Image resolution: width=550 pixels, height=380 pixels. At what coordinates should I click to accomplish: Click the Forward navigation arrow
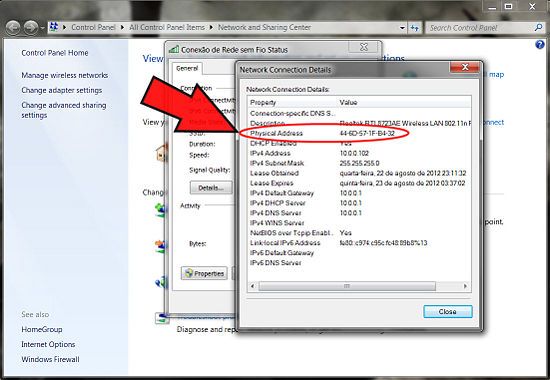(31, 27)
